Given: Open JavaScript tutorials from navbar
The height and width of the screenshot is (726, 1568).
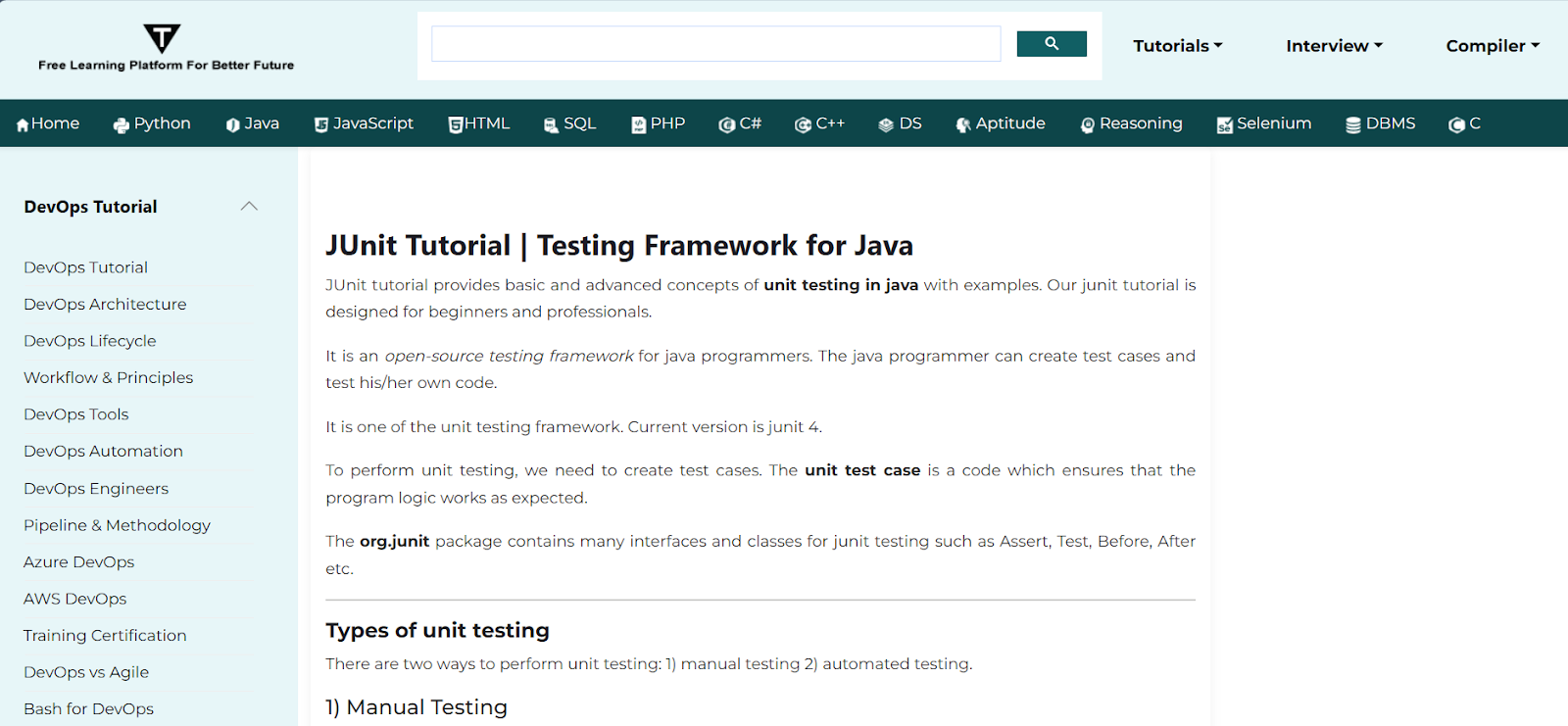Looking at the screenshot, I should pyautogui.click(x=373, y=123).
